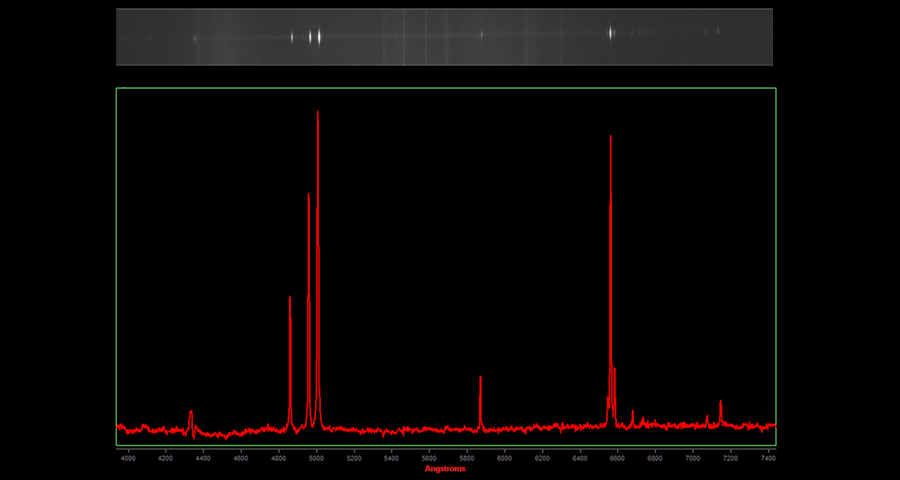This screenshot has height=480, width=900.
Task: Click the shoulder peak right of 6560 line
Action: (x=615, y=370)
